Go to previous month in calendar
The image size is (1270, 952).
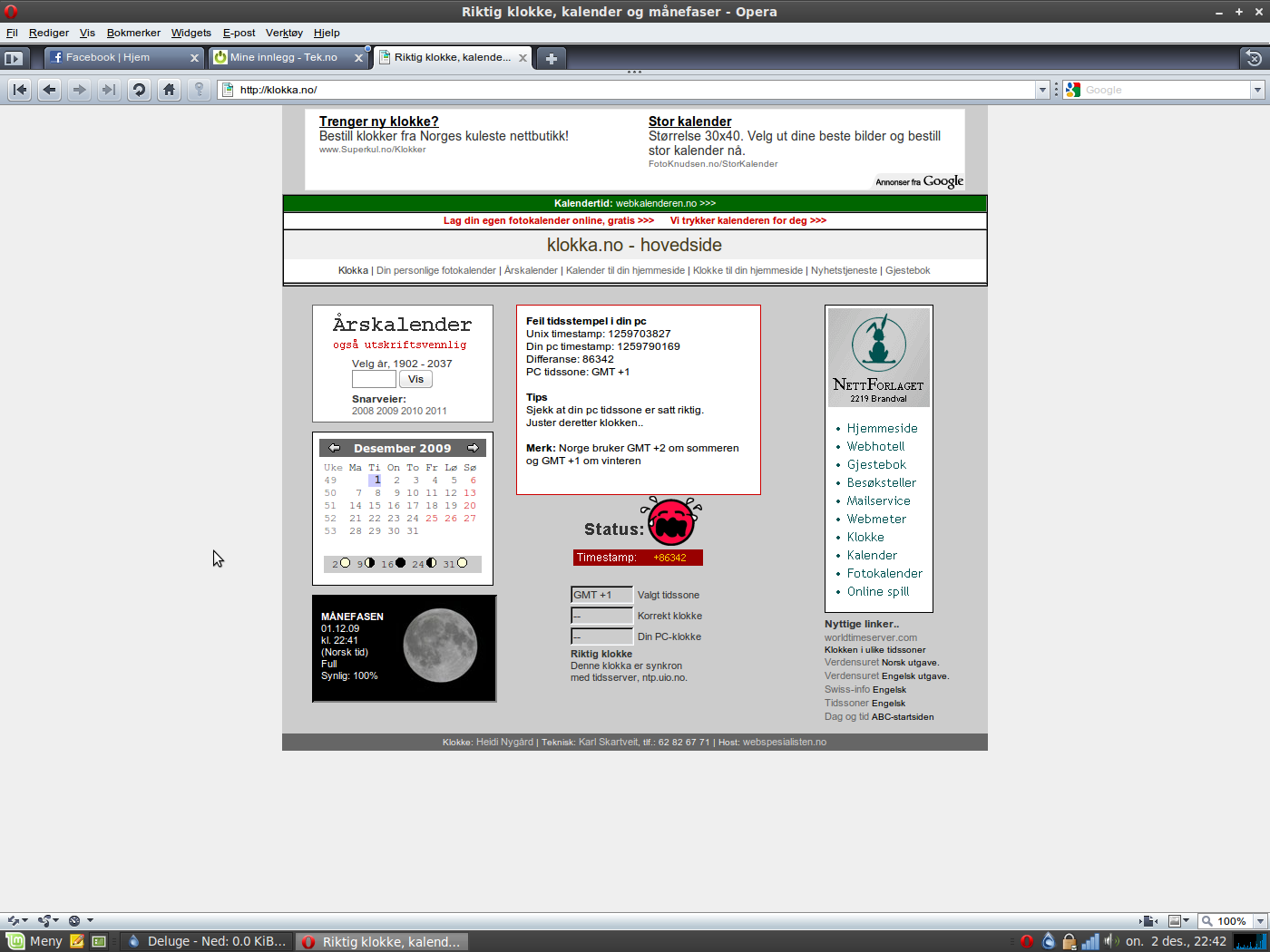(x=334, y=448)
